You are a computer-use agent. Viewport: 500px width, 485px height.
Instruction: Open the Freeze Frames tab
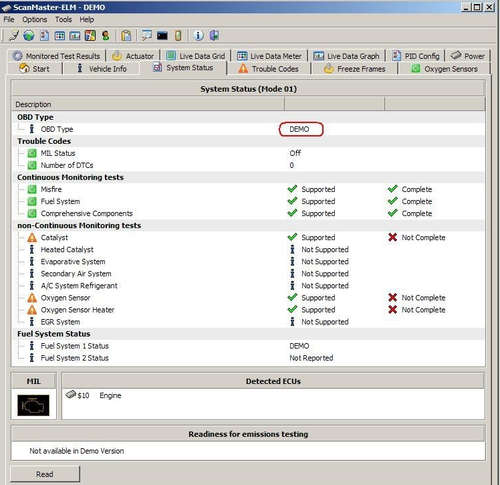pyautogui.click(x=354, y=69)
